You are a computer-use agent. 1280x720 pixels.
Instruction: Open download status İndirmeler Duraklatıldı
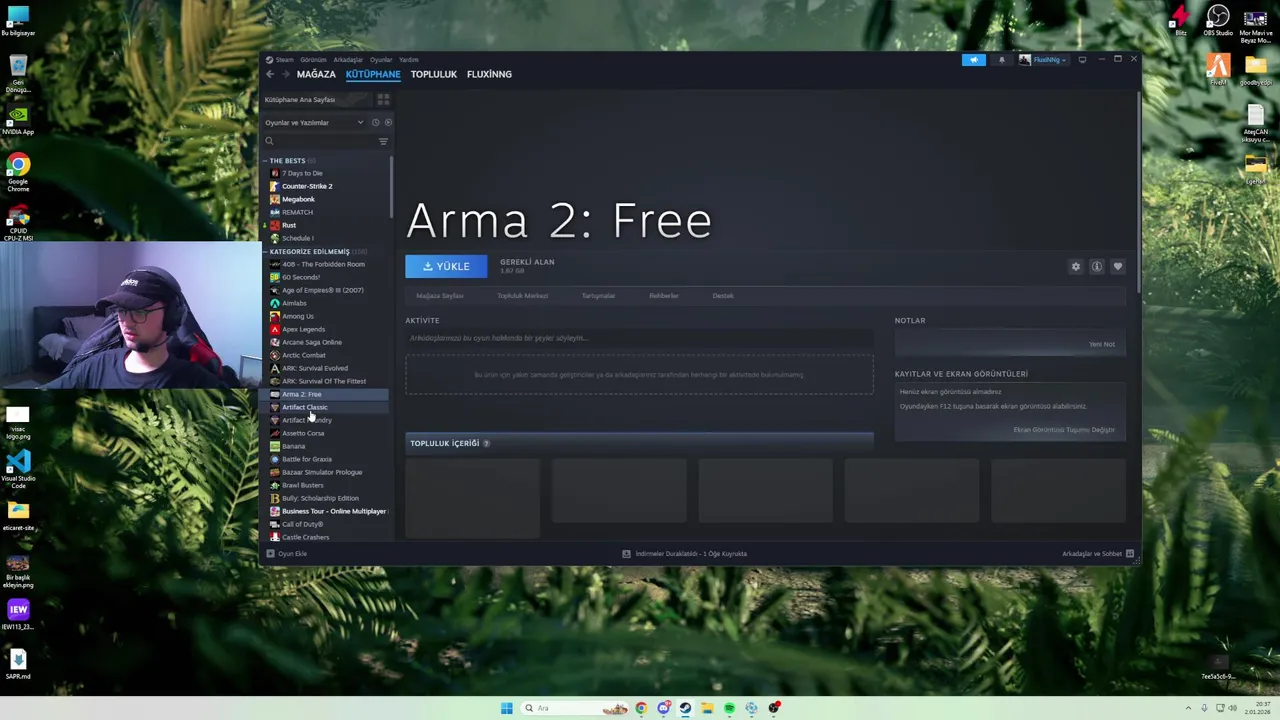[685, 553]
